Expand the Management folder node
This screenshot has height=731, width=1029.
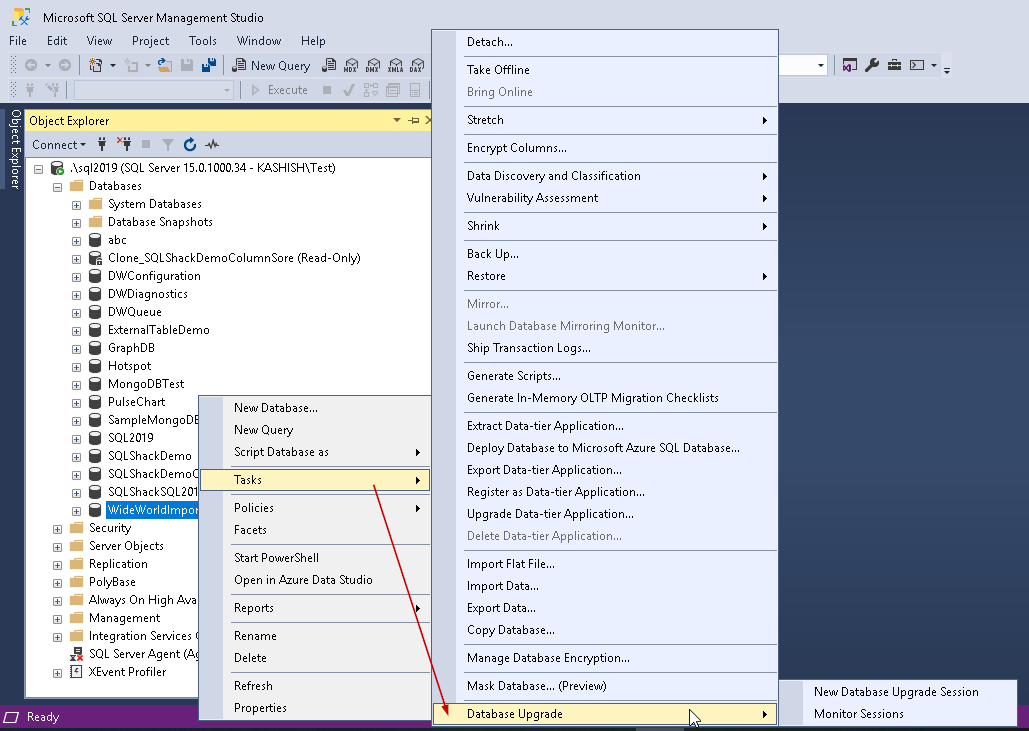pos(57,619)
